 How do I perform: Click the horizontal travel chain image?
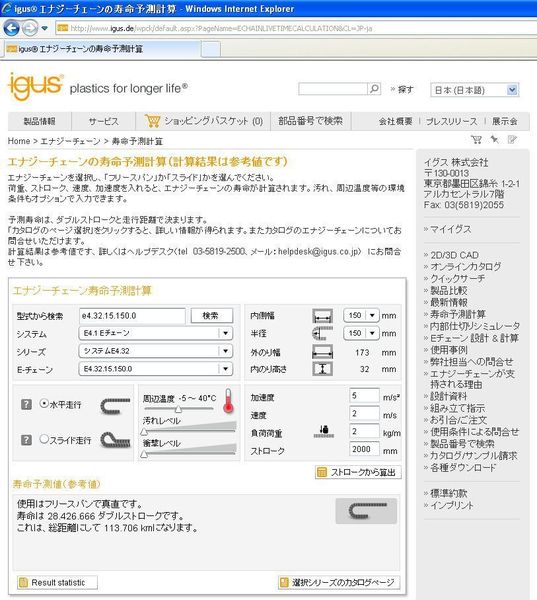click(x=115, y=406)
